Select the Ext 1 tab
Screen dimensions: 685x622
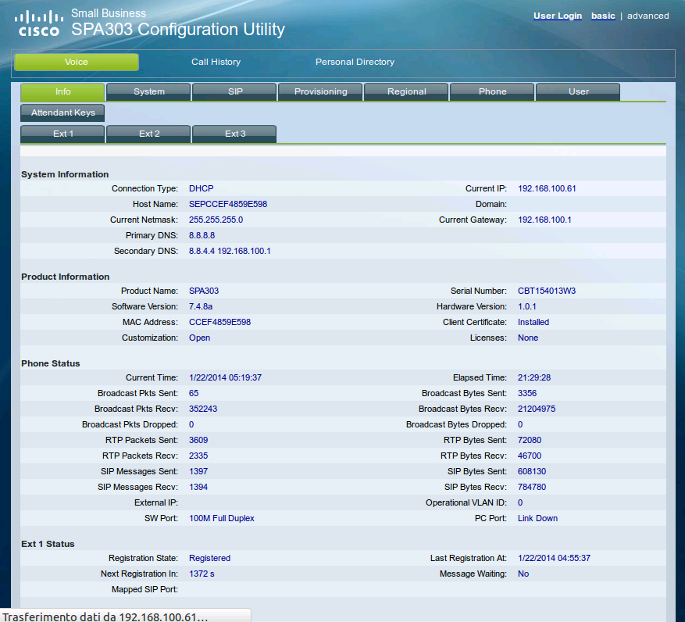(62, 134)
